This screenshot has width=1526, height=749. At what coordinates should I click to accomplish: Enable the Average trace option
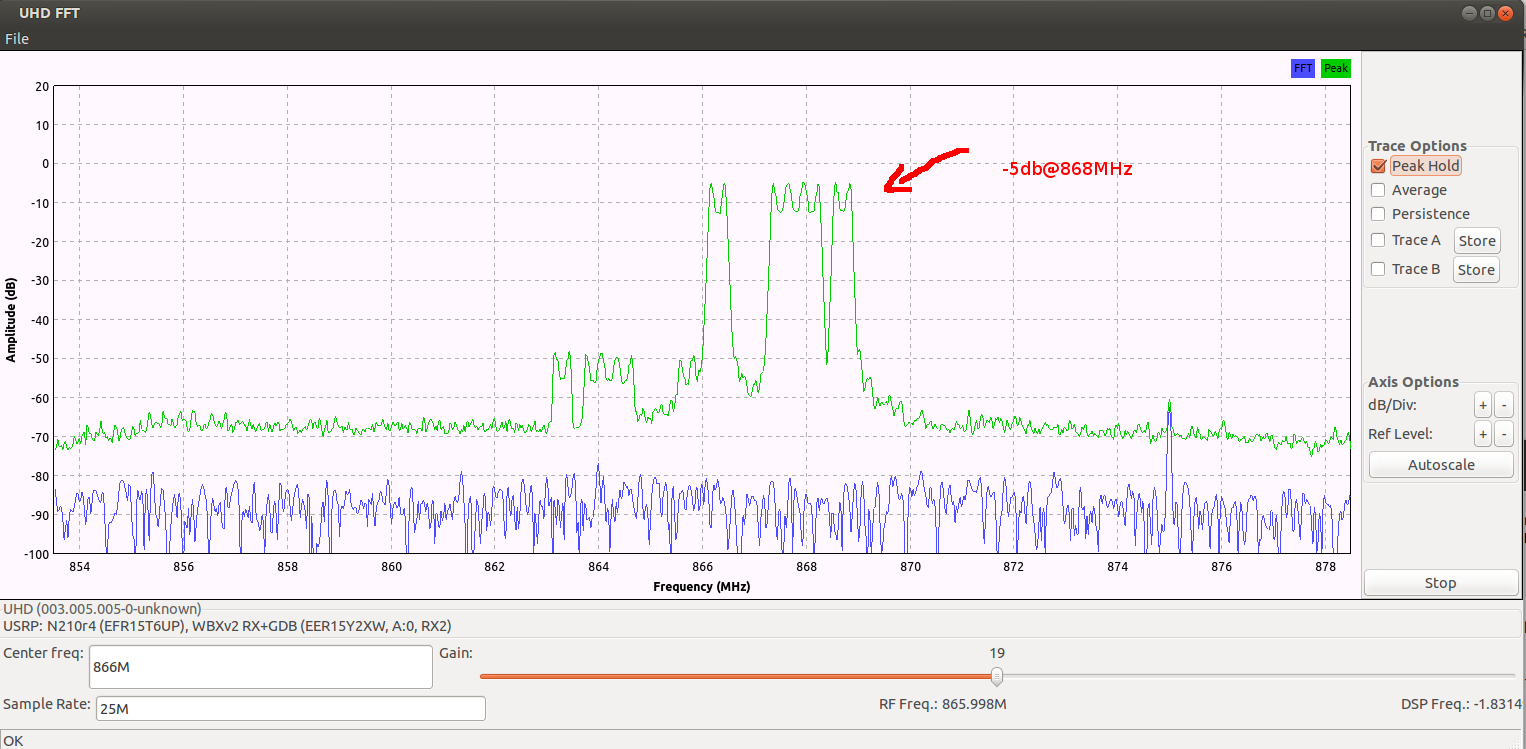(x=1378, y=190)
